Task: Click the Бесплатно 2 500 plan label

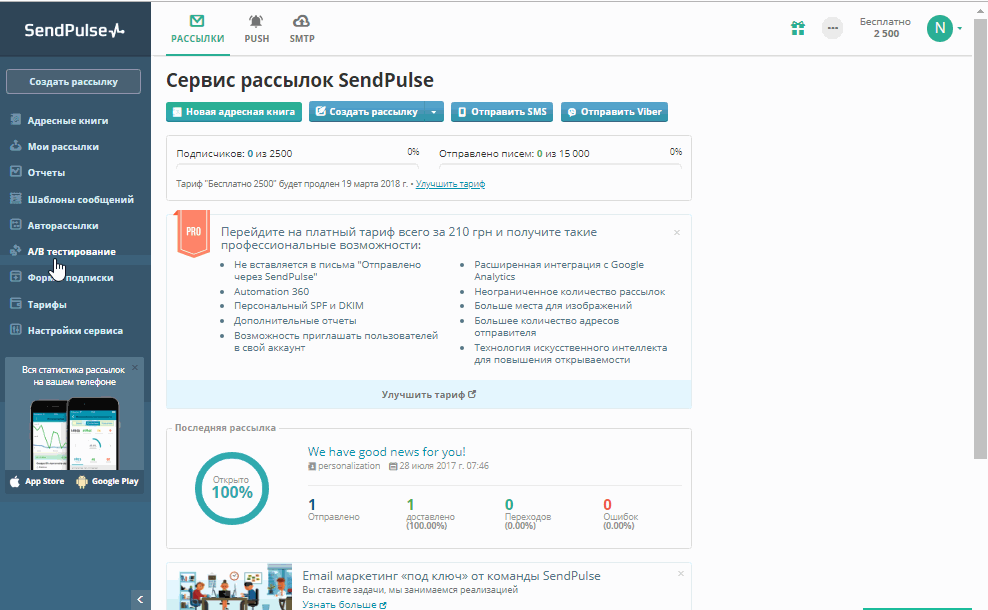Action: 885,28
